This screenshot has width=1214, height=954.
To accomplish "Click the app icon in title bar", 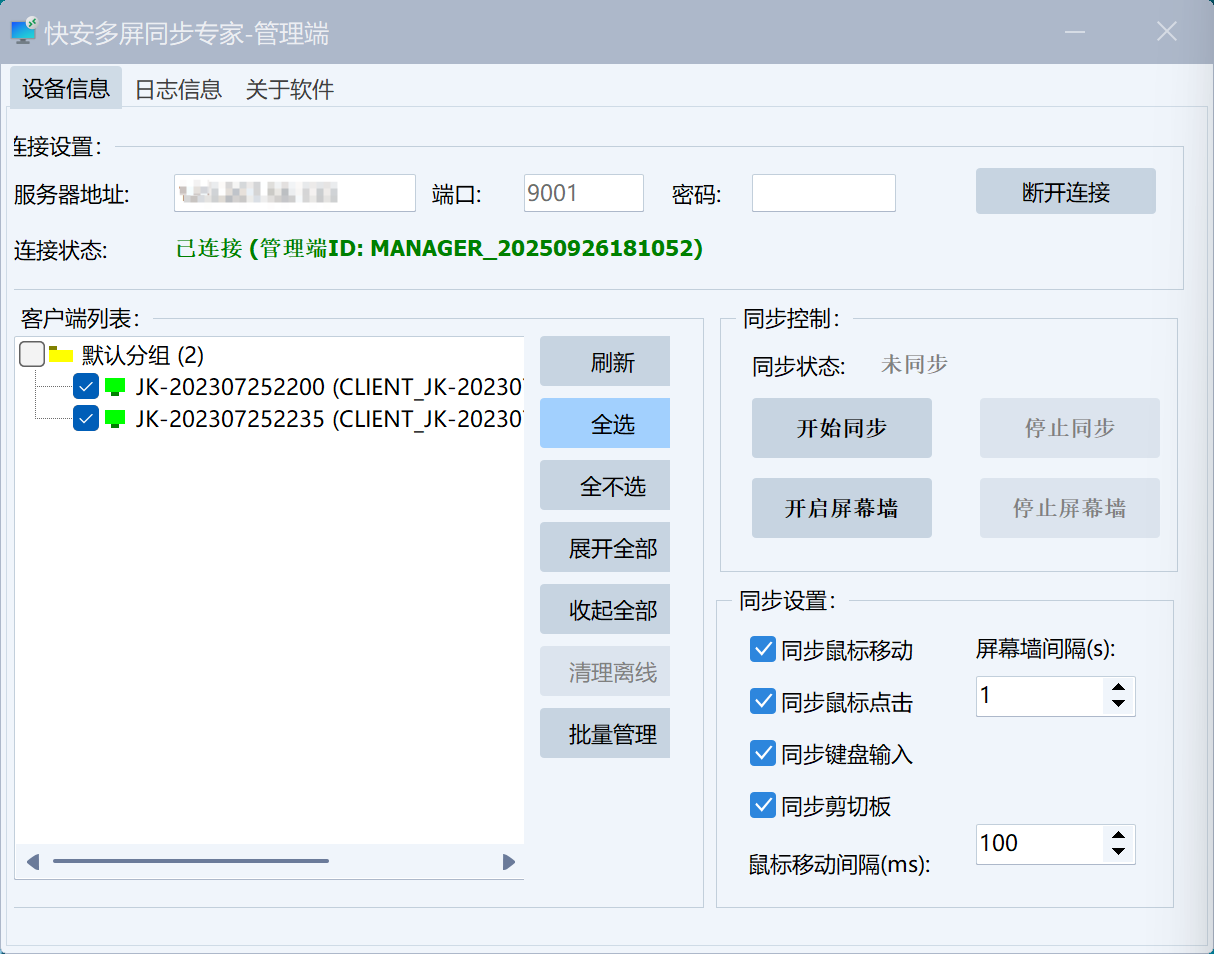I will (x=24, y=31).
